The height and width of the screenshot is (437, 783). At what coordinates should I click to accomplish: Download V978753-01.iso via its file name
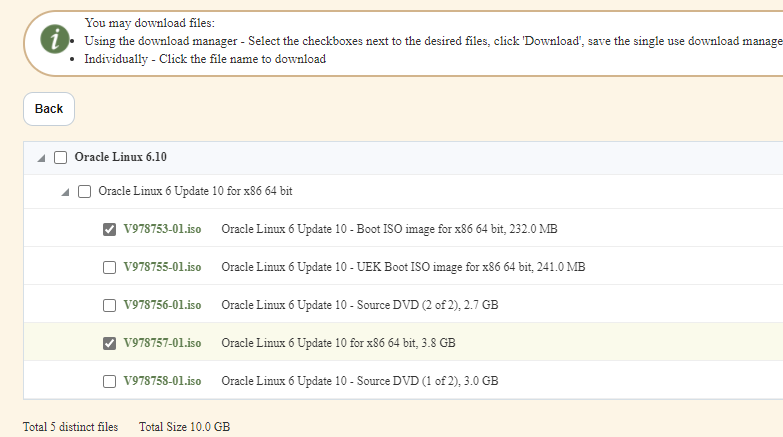[x=162, y=229]
